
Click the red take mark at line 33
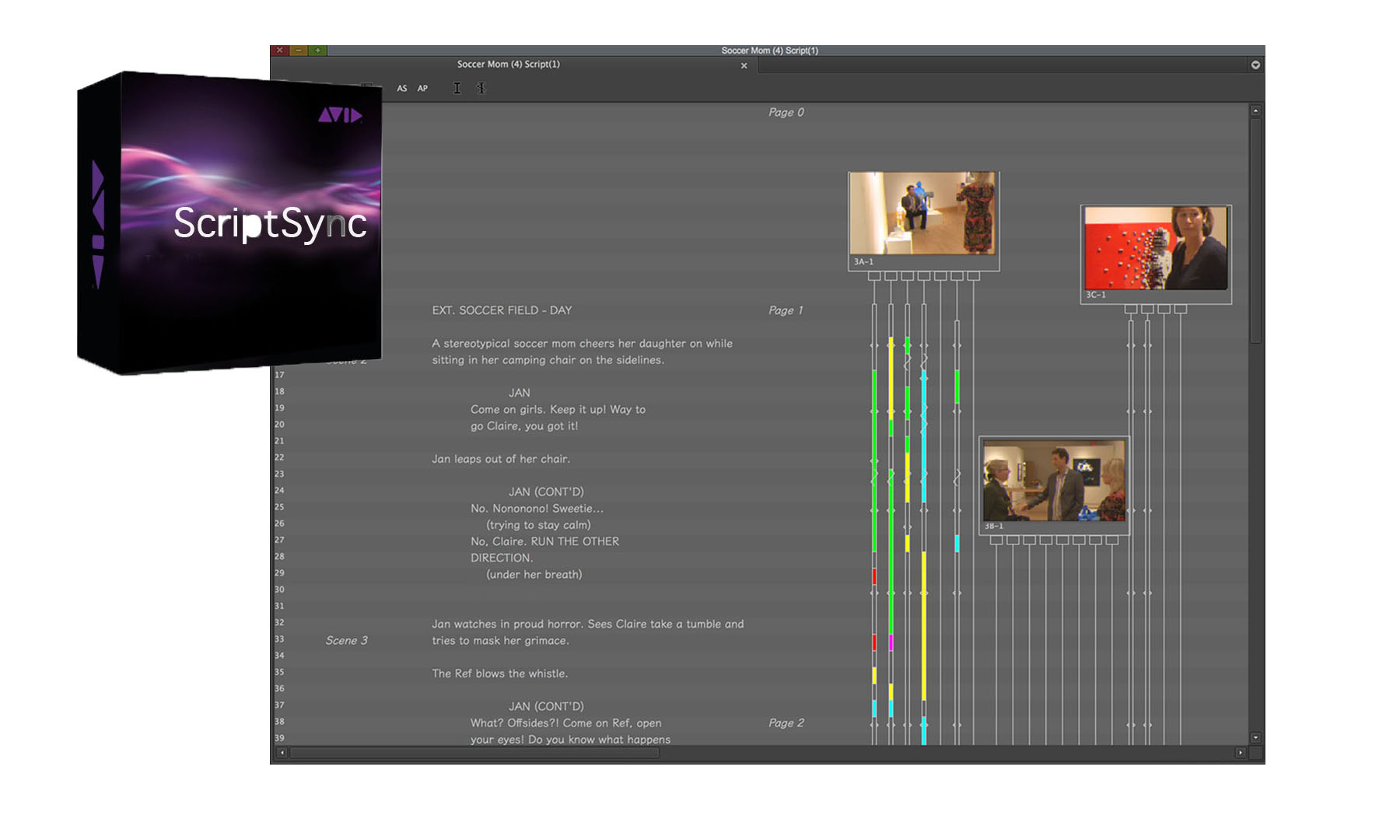[874, 642]
